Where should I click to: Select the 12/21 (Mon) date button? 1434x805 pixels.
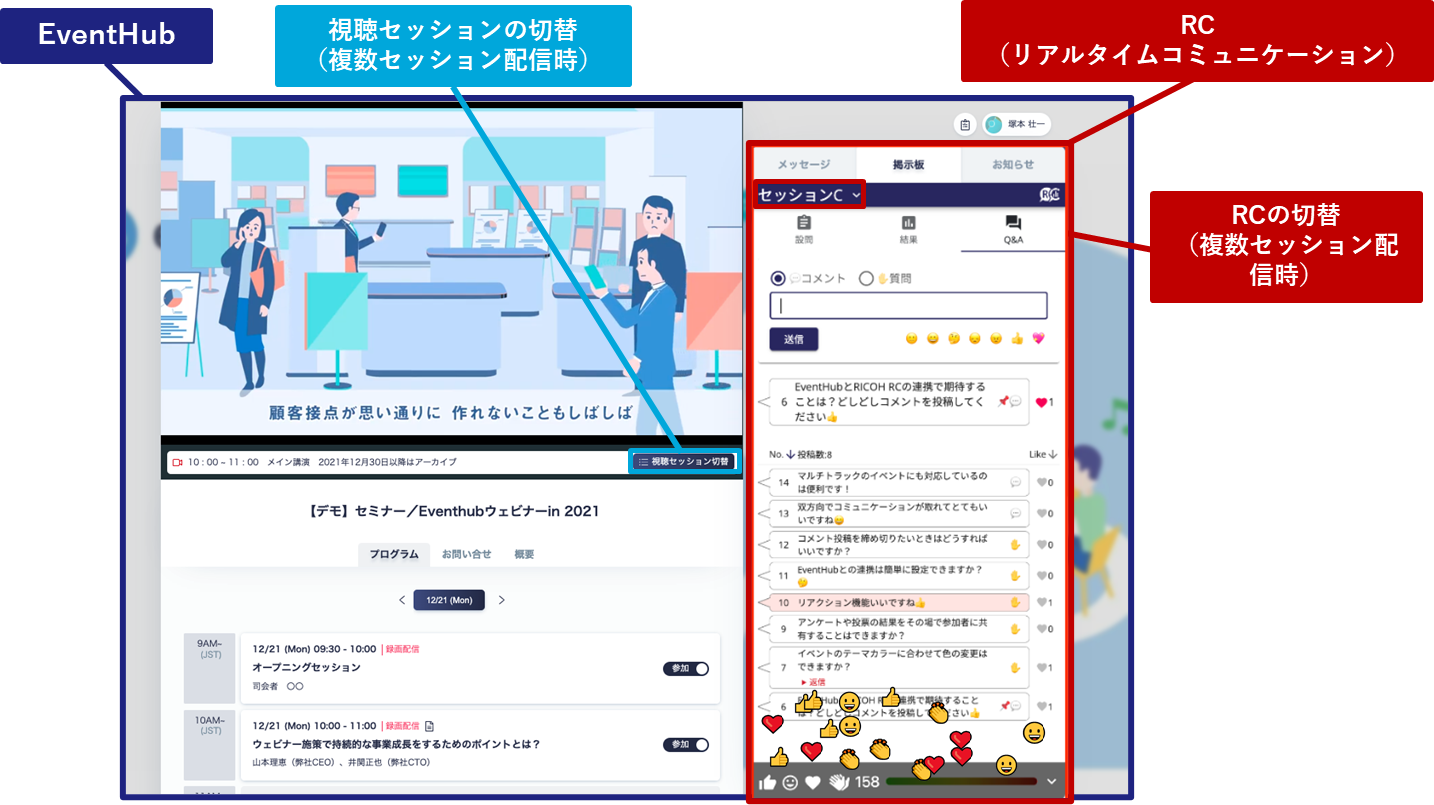point(449,600)
